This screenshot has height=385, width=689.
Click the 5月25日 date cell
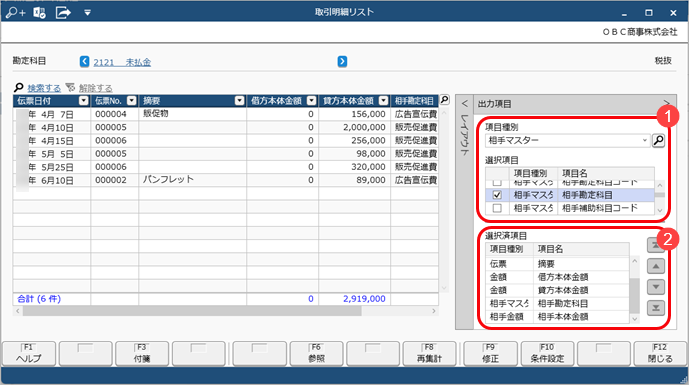(52, 167)
